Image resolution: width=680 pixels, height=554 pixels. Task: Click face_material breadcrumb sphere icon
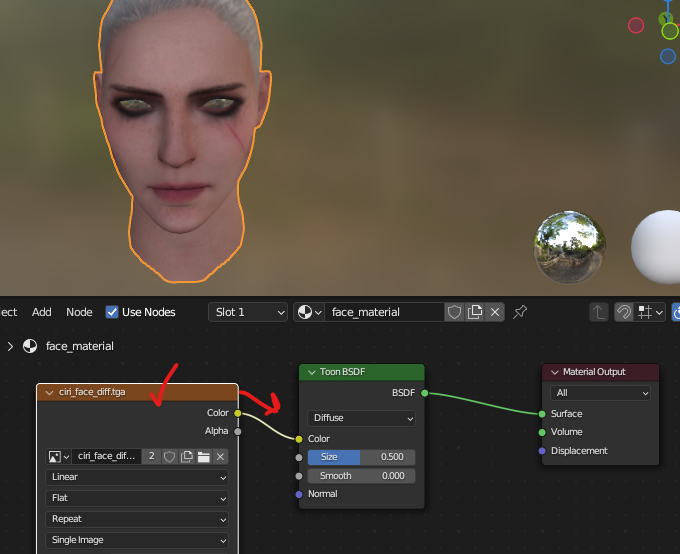pos(30,346)
